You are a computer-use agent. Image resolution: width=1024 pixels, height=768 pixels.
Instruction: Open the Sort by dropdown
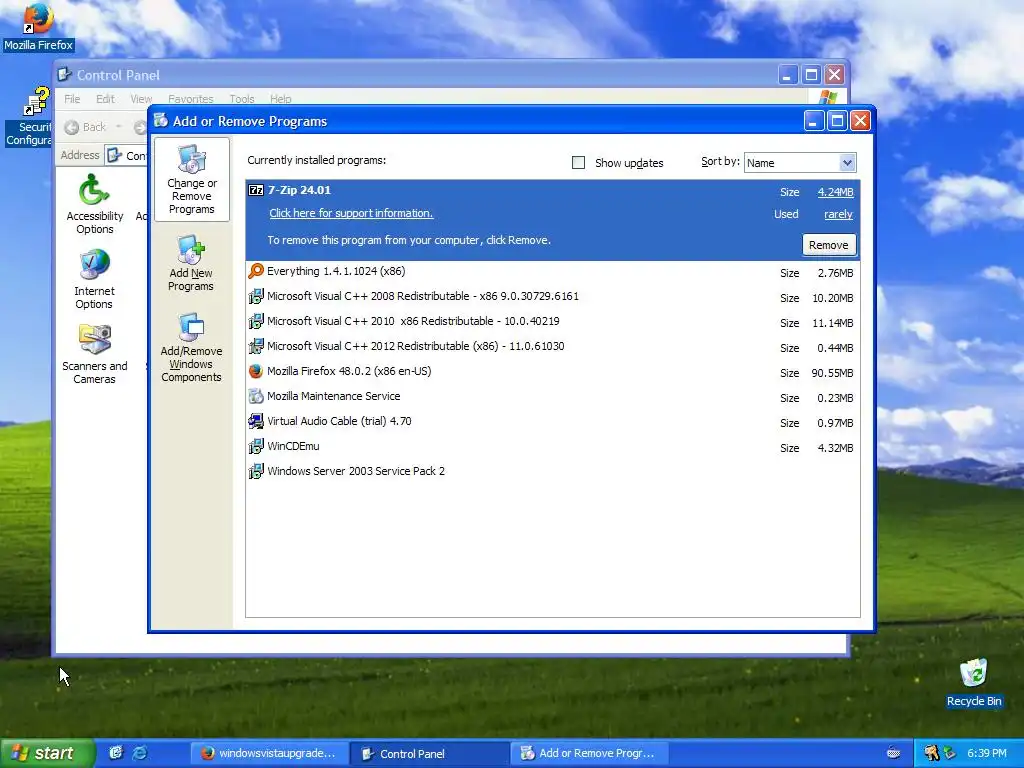[800, 163]
